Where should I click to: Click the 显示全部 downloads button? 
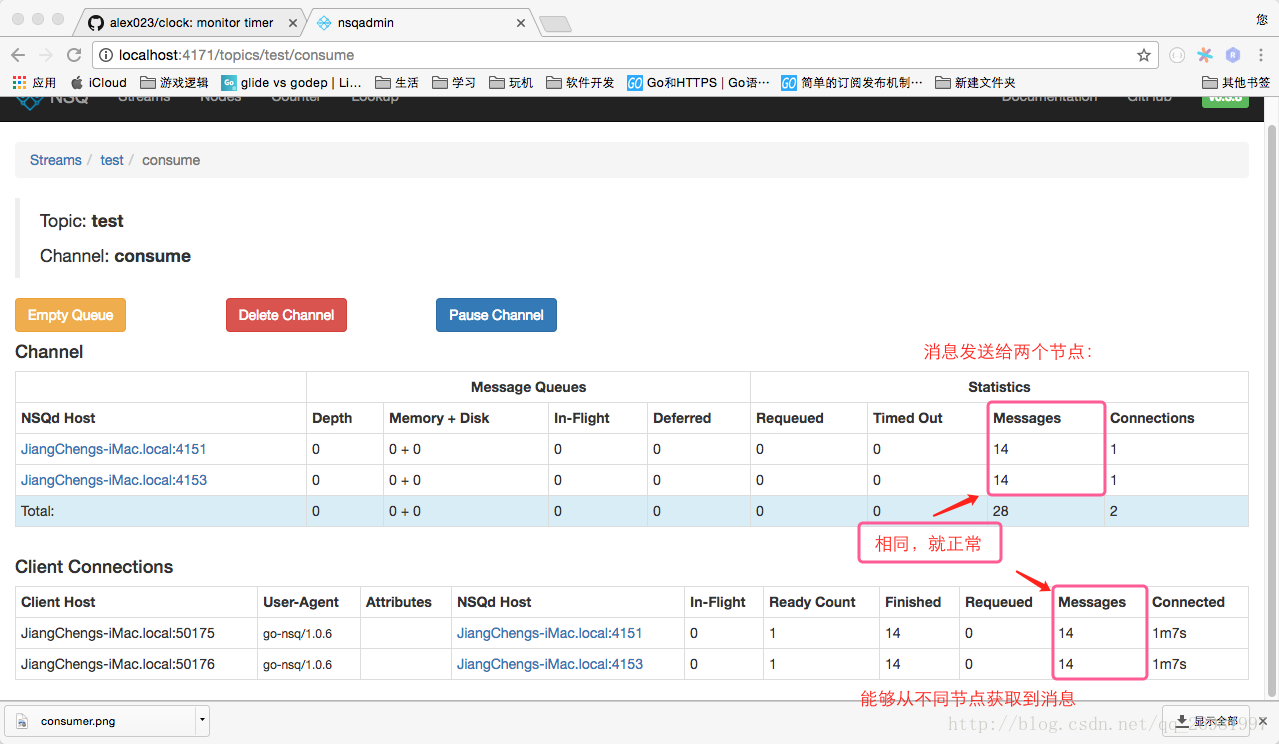[x=1208, y=721]
